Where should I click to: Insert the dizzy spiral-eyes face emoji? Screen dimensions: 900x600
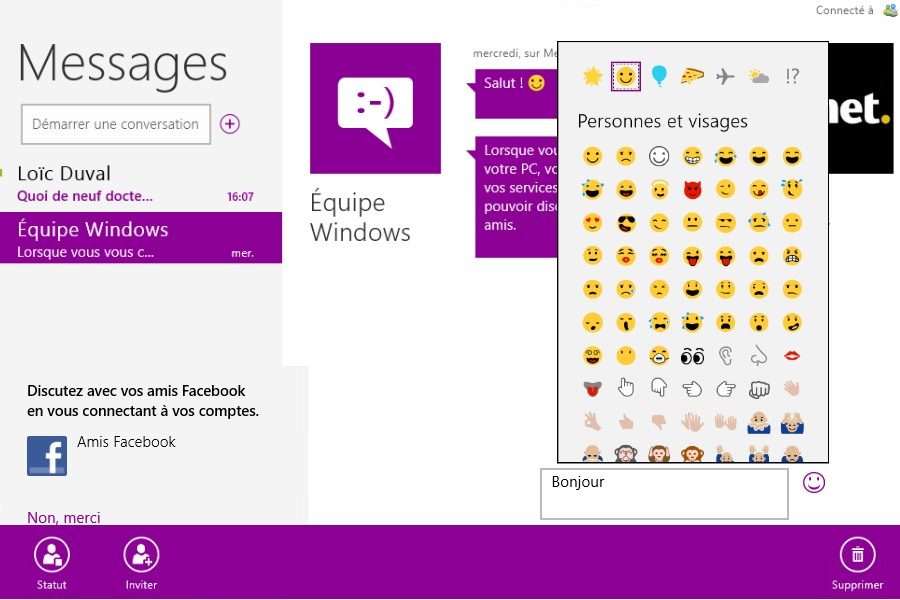(x=592, y=356)
